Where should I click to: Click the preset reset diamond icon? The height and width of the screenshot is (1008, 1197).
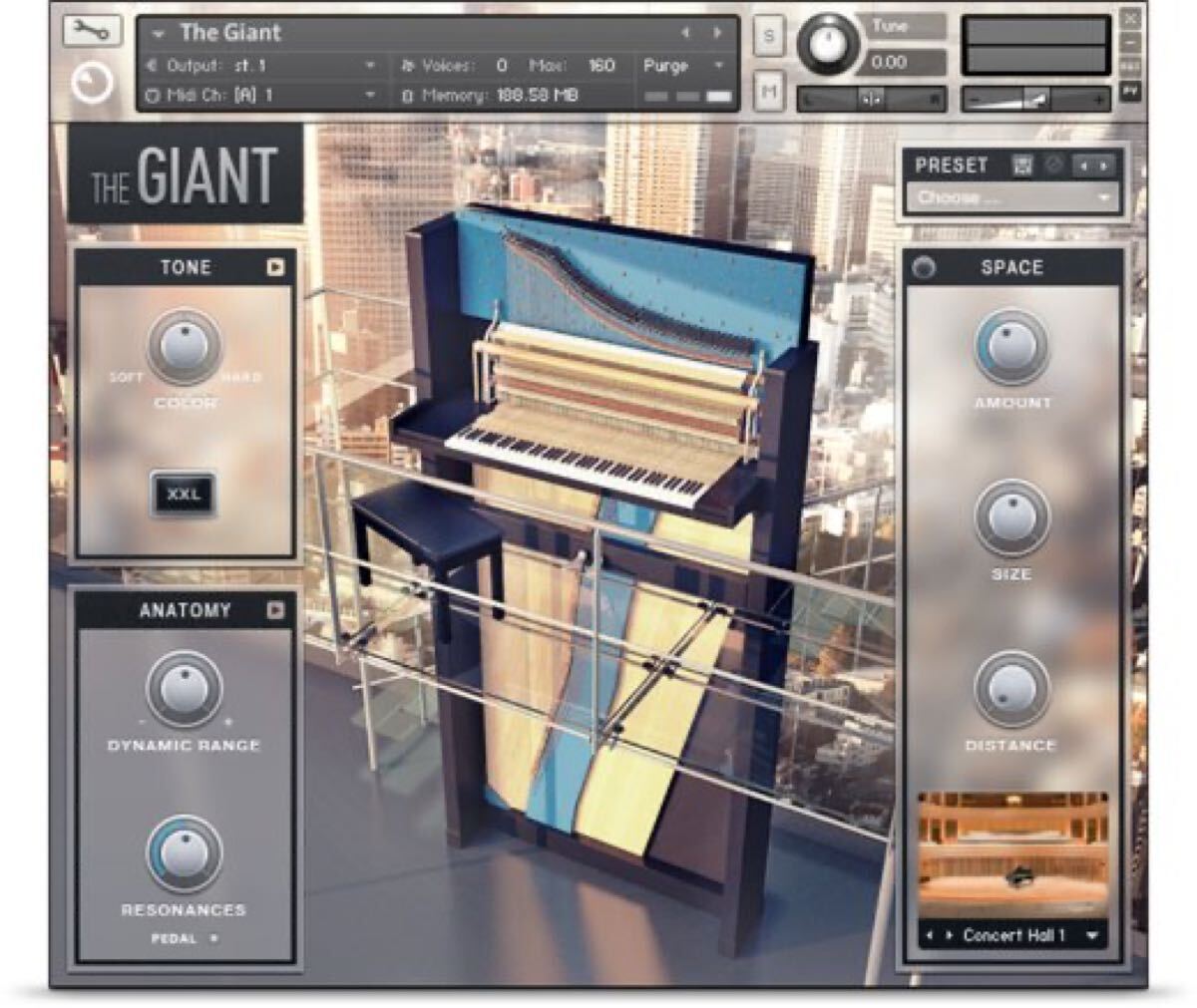point(1055,165)
